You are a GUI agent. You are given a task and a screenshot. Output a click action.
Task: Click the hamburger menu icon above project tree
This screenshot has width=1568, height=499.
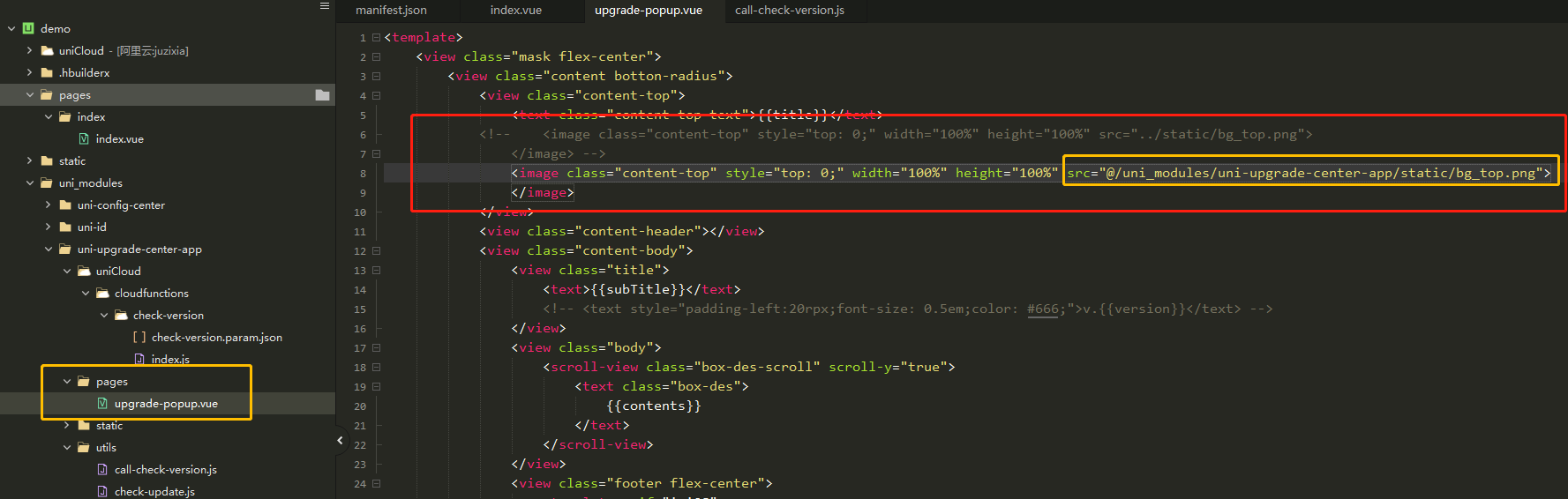(x=325, y=6)
